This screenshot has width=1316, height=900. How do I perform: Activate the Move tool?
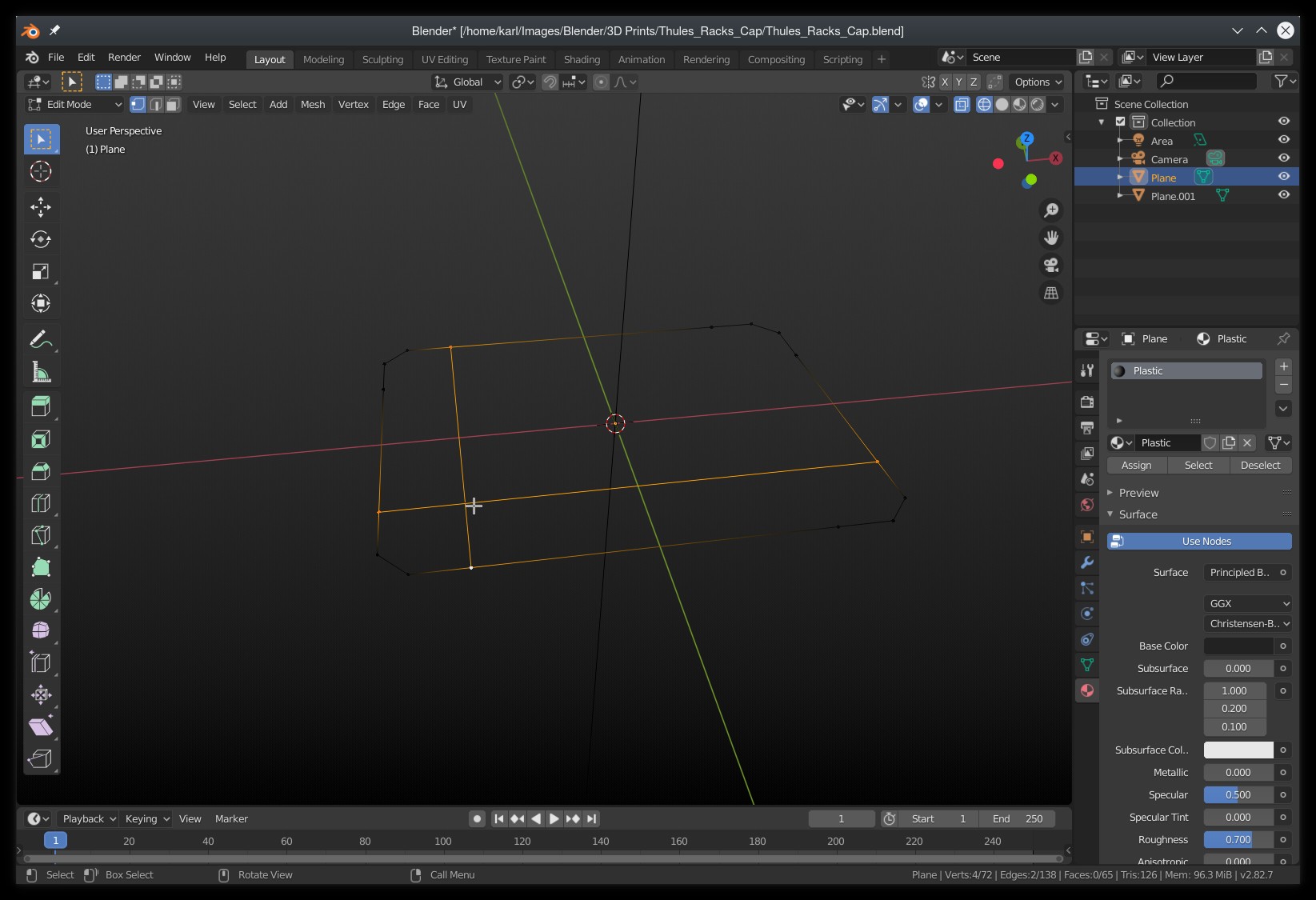(41, 207)
